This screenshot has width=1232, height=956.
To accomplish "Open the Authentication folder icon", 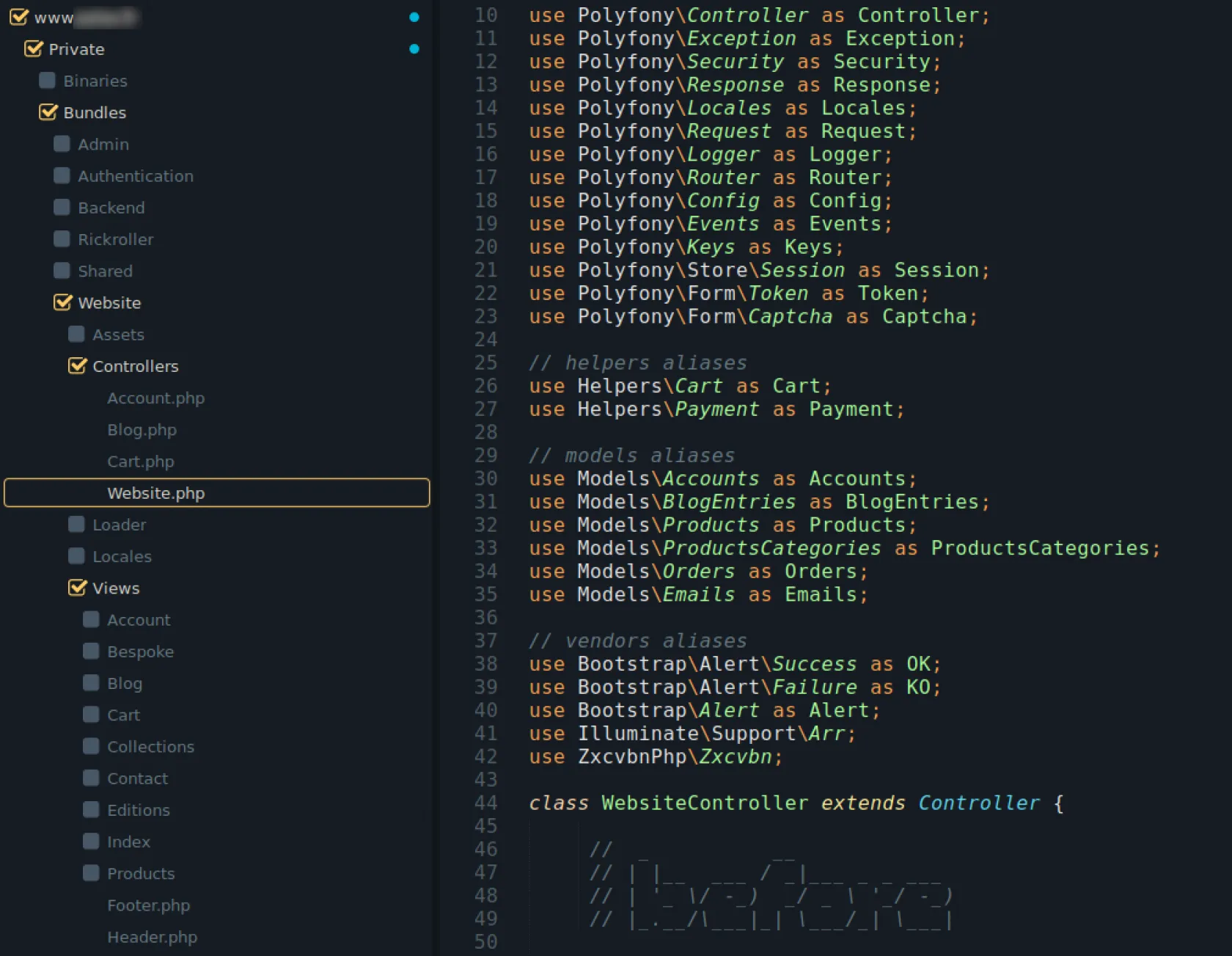I will pos(62,176).
